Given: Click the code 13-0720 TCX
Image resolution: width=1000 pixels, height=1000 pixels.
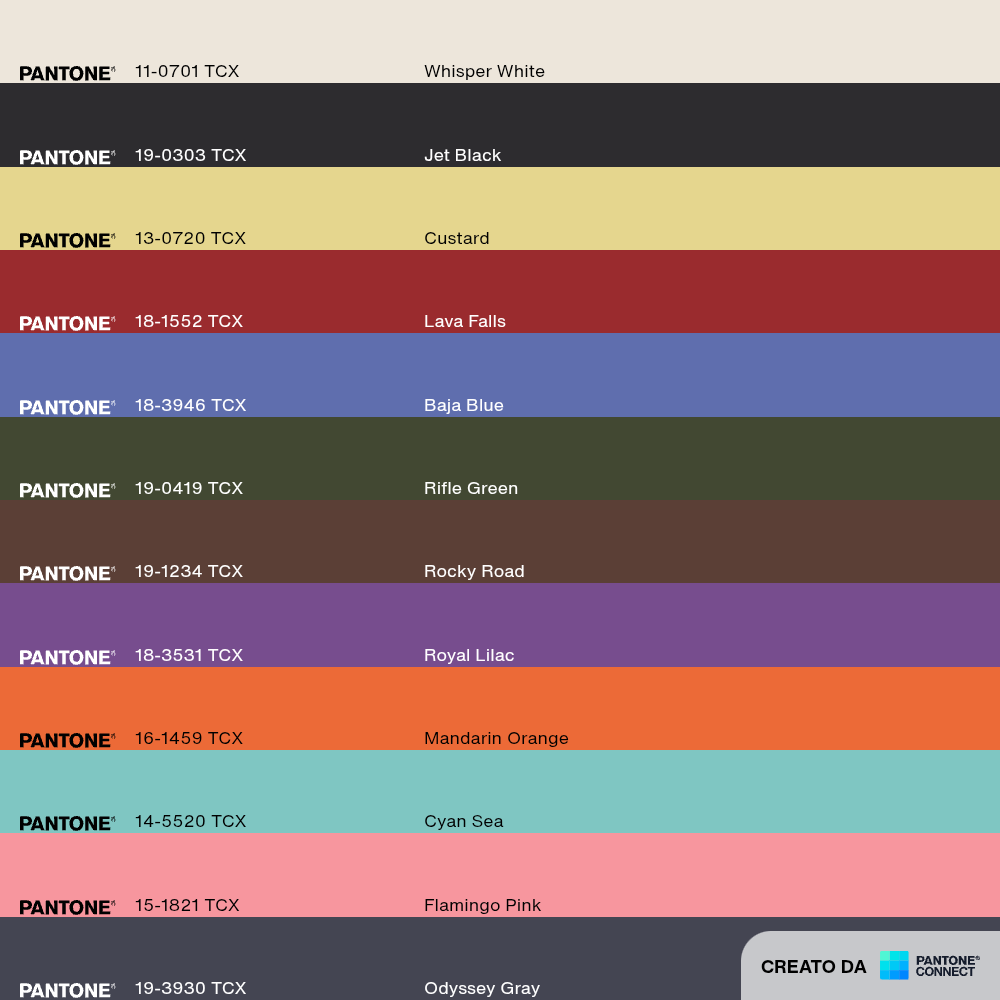Looking at the screenshot, I should [190, 239].
